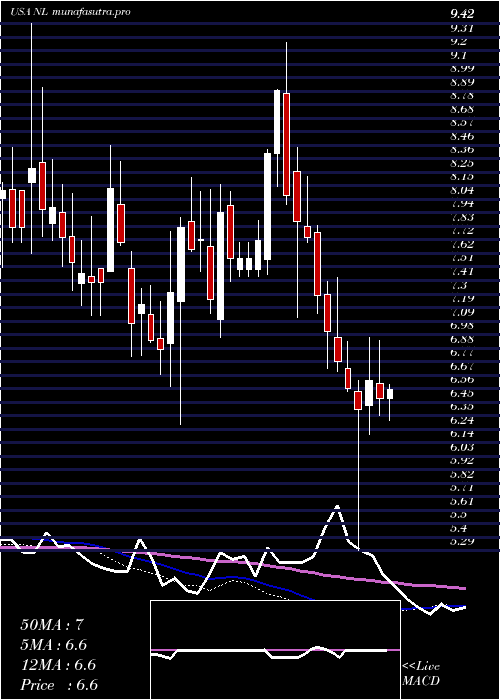This screenshot has height=700, width=500.
Task: Click the 5.29 bottom price label
Action: (x=462, y=542)
